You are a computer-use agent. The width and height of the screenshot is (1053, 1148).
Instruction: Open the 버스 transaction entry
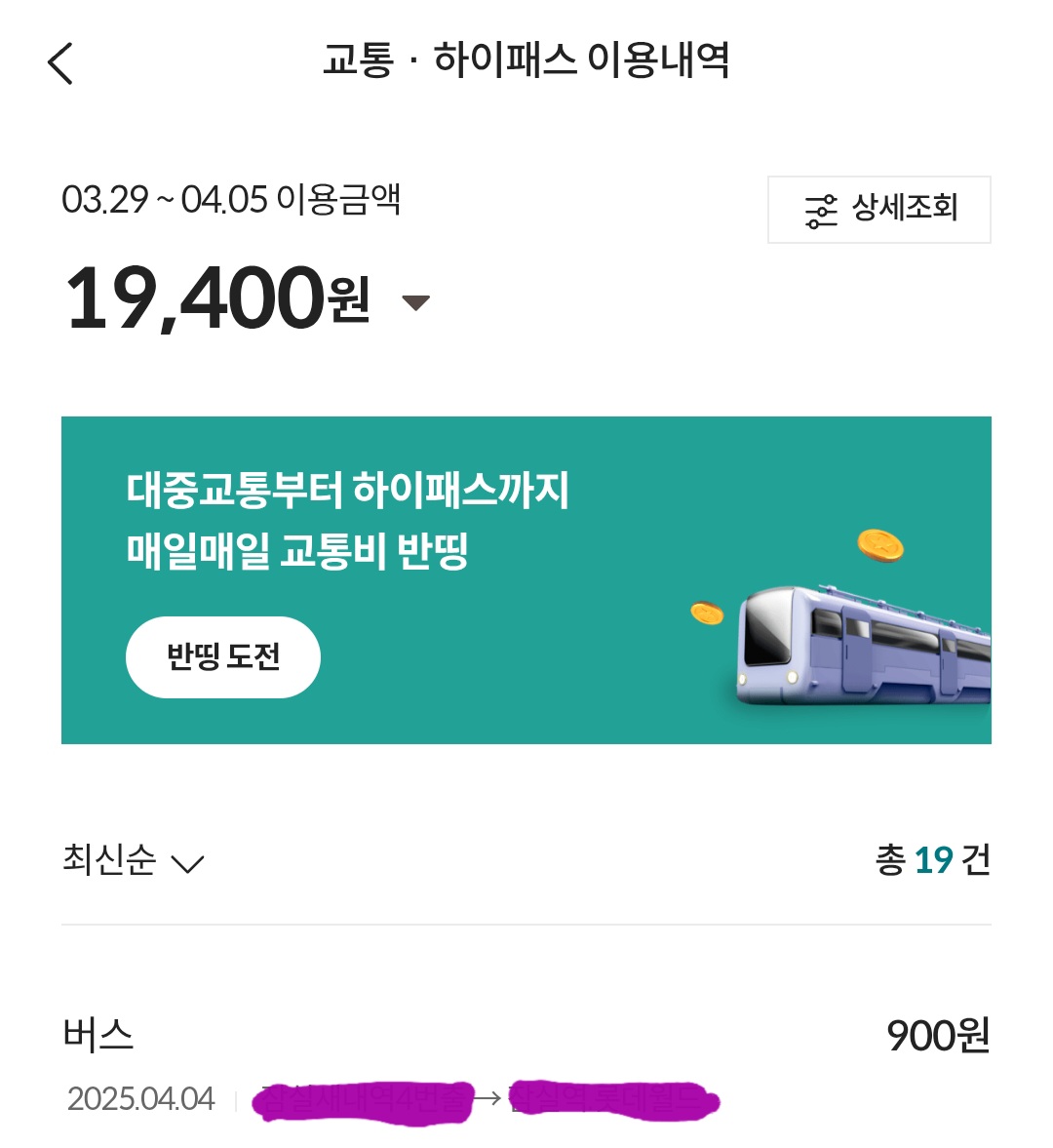tap(97, 1035)
